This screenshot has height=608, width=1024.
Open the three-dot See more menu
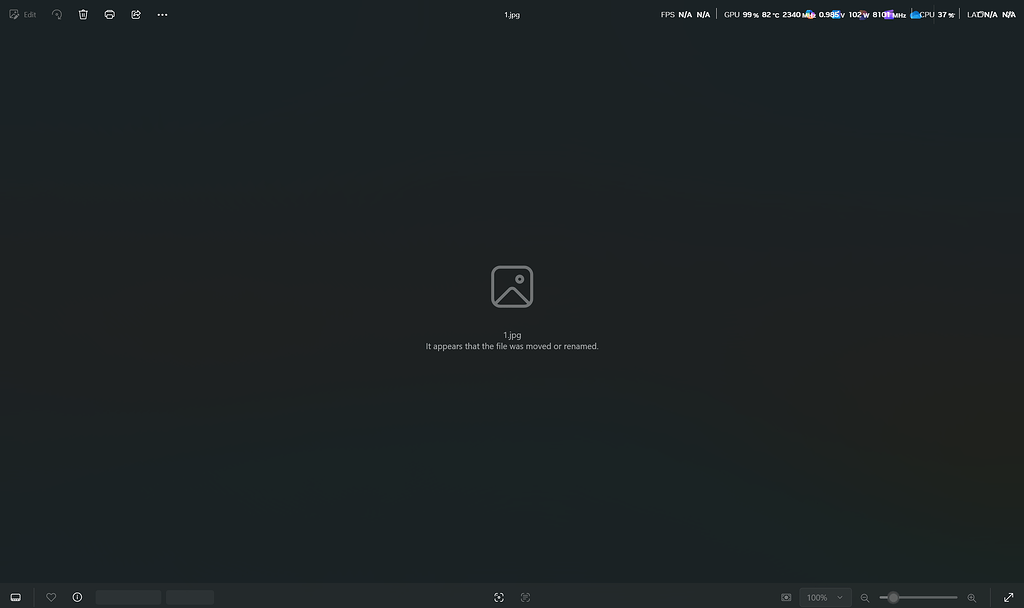coord(162,15)
